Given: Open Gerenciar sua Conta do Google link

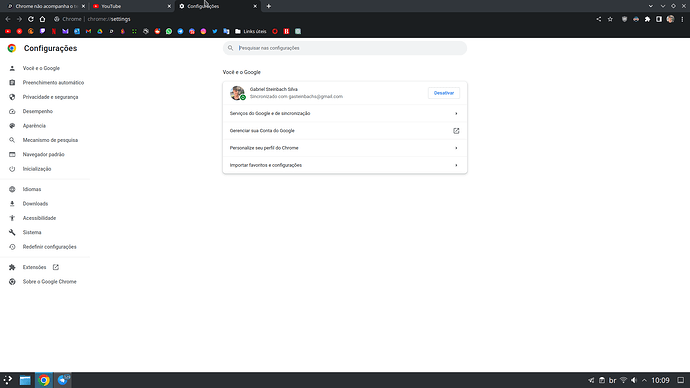Looking at the screenshot, I should [x=345, y=131].
